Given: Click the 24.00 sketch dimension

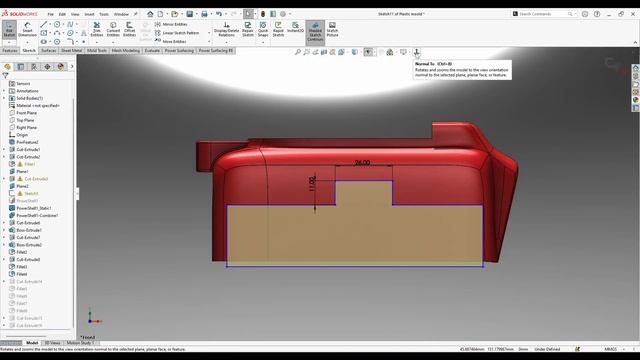Looking at the screenshot, I should 362,162.
